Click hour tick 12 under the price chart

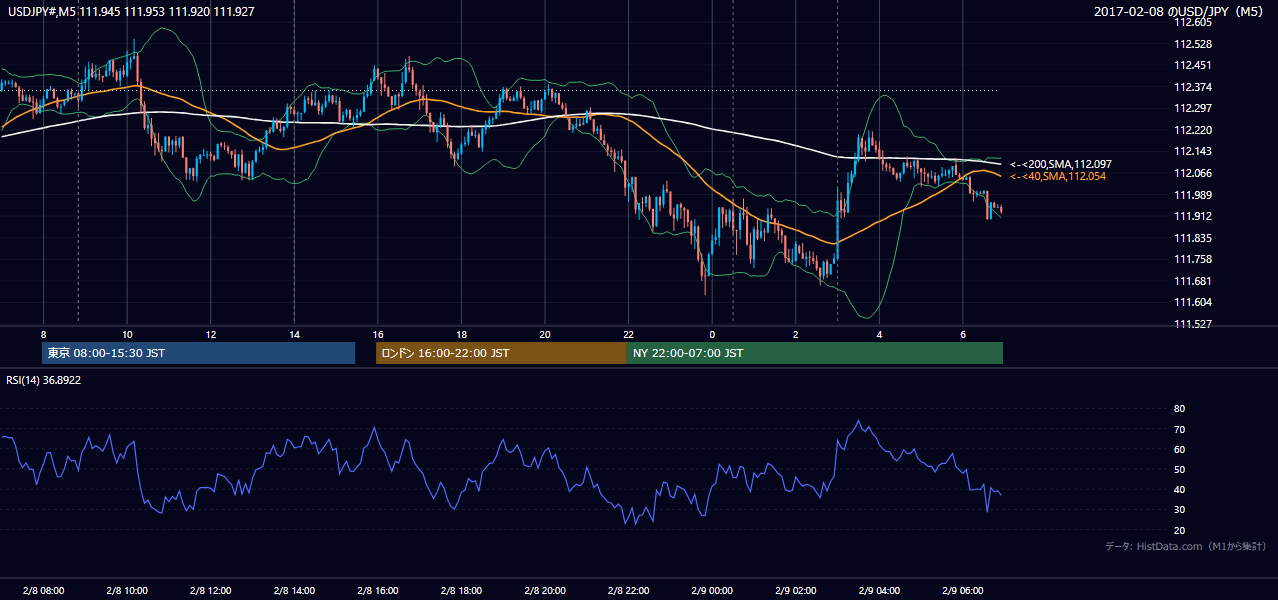(210, 333)
